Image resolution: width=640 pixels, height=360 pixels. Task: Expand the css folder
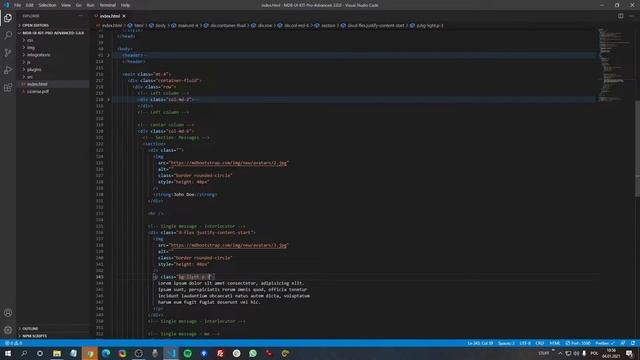pyautogui.click(x=30, y=40)
